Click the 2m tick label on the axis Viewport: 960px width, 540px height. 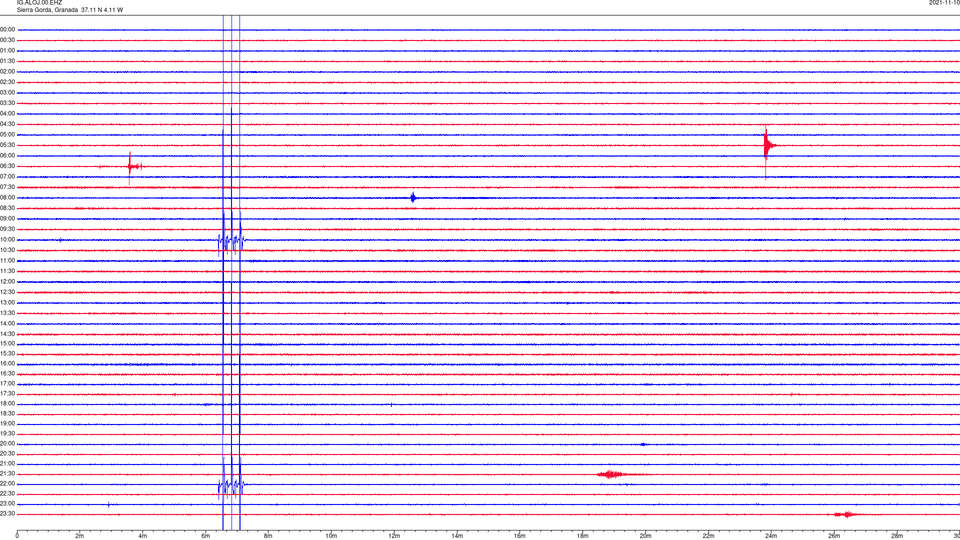point(80,536)
